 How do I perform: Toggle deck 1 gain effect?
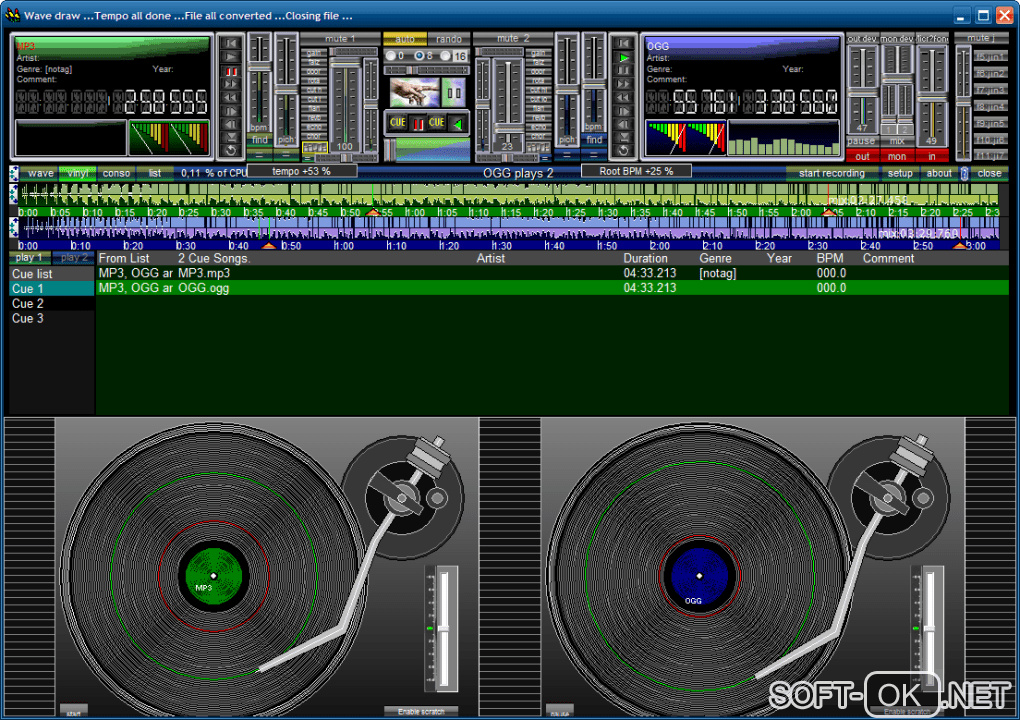(314, 53)
